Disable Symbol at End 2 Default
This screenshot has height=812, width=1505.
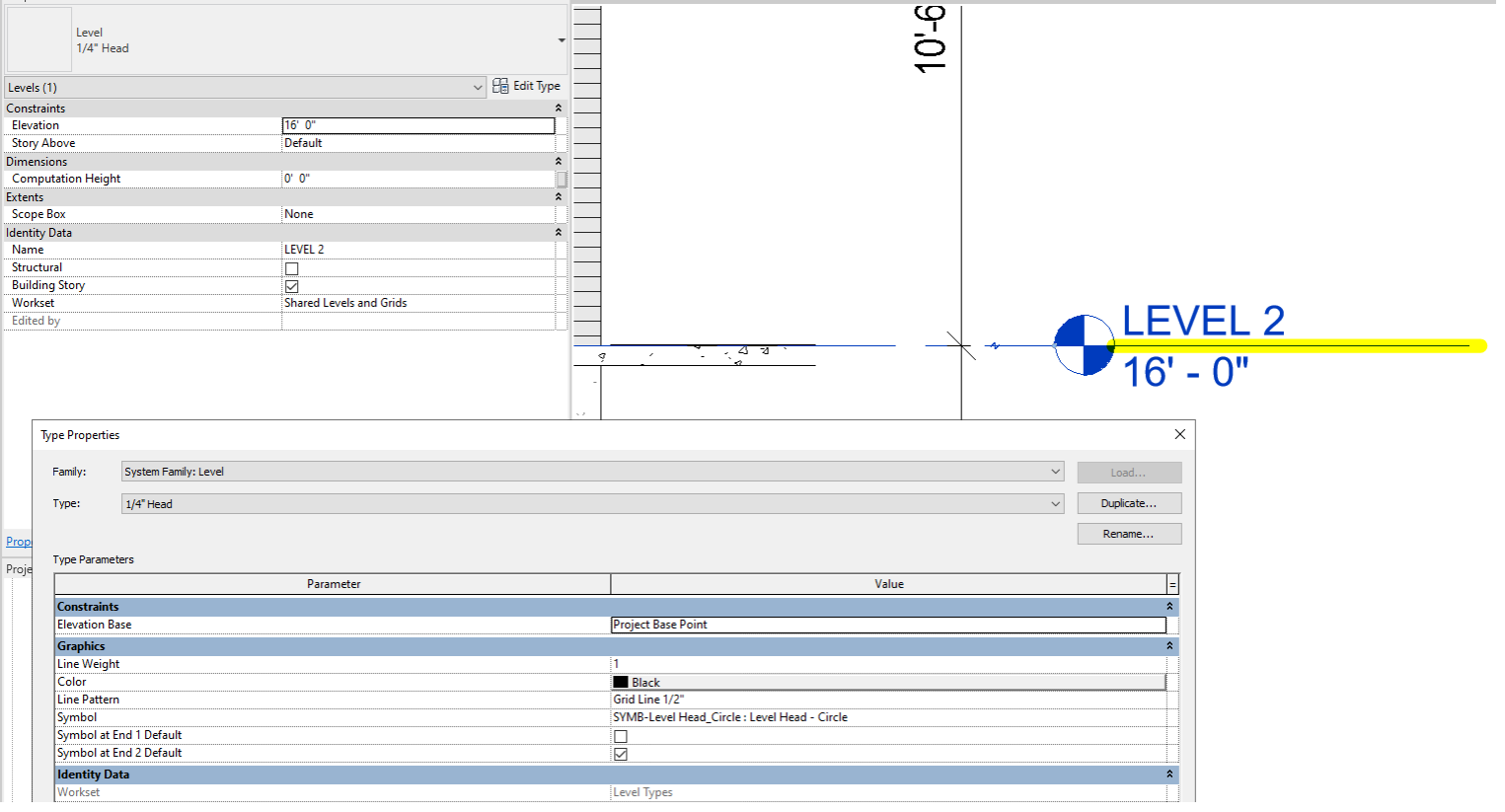[x=621, y=754]
